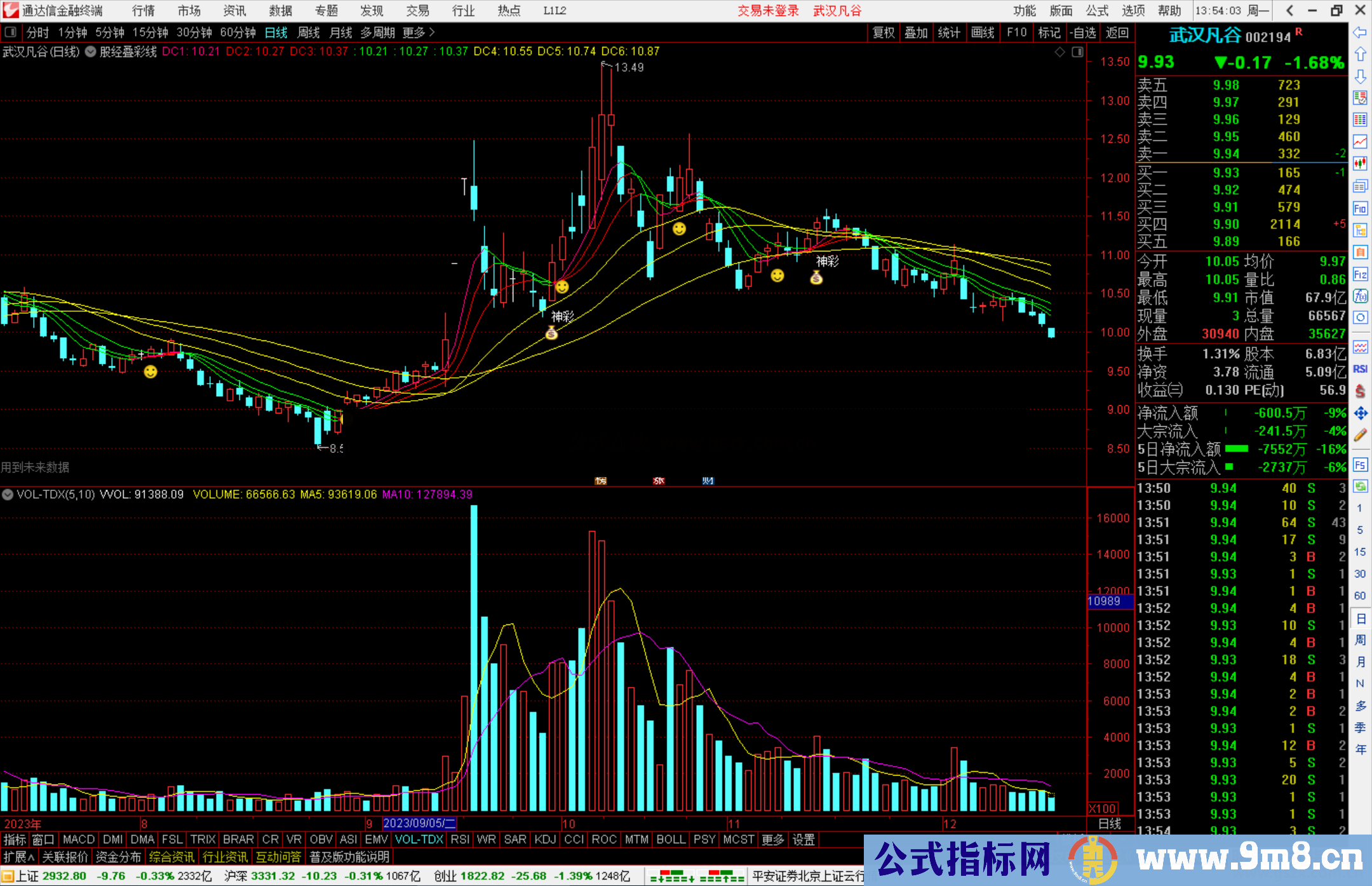The width and height of the screenshot is (1372, 886).
Task: Click the 复权 button
Action: 884,32
